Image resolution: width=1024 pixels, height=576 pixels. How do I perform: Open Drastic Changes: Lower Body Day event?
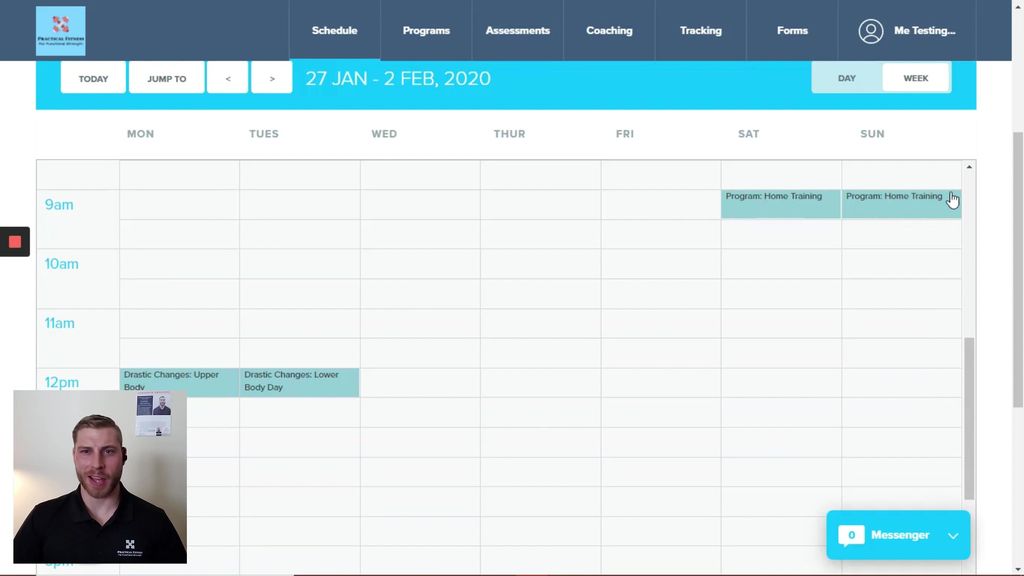coord(299,382)
